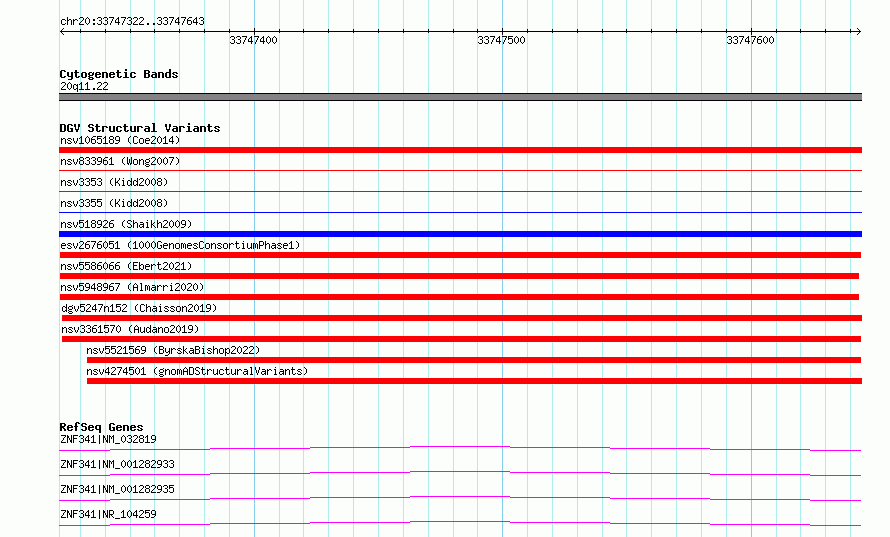The width and height of the screenshot is (890, 537).
Task: Click the red bar of nsv4274501
Action: [474, 381]
